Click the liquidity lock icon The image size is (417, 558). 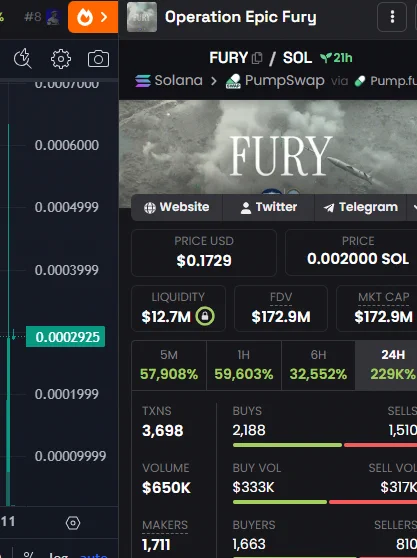[205, 316]
